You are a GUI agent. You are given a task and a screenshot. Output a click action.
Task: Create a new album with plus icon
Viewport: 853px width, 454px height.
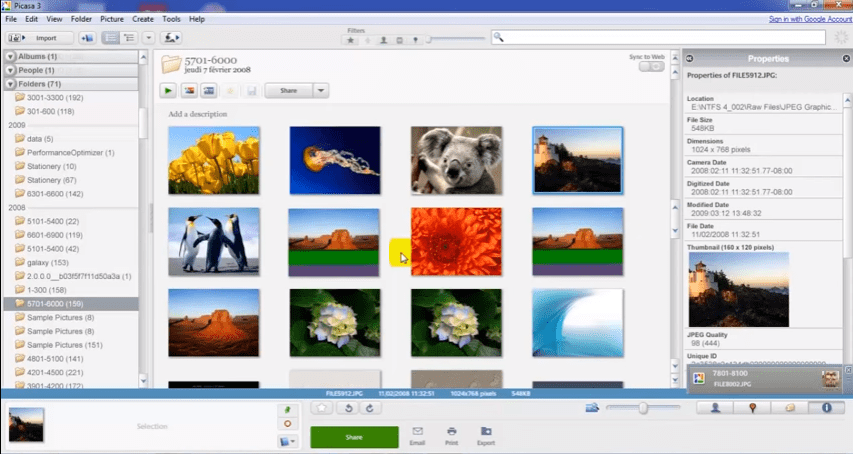click(x=87, y=38)
